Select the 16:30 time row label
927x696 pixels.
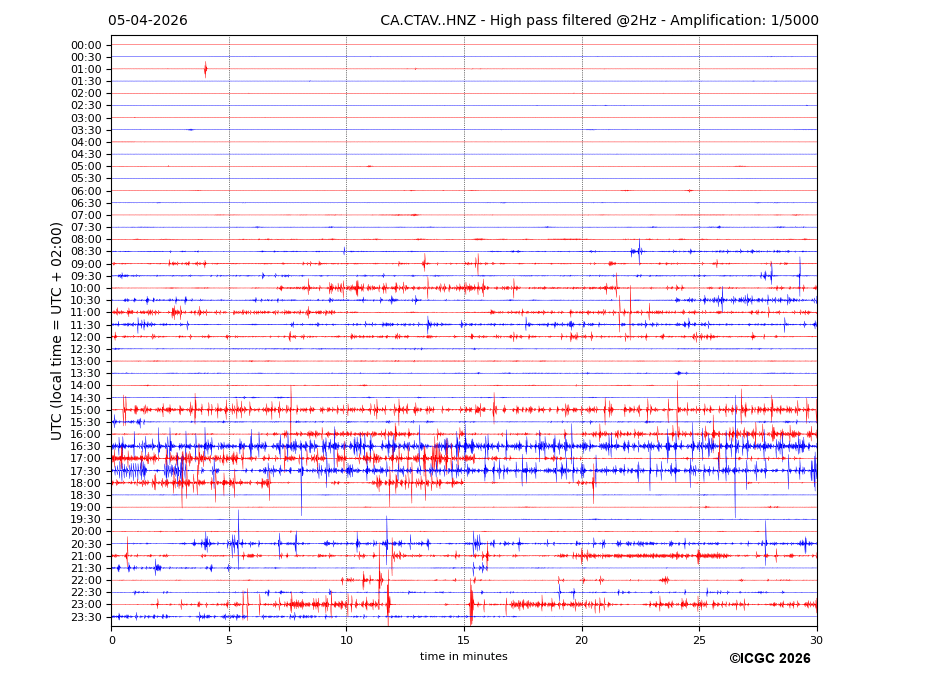click(x=86, y=446)
